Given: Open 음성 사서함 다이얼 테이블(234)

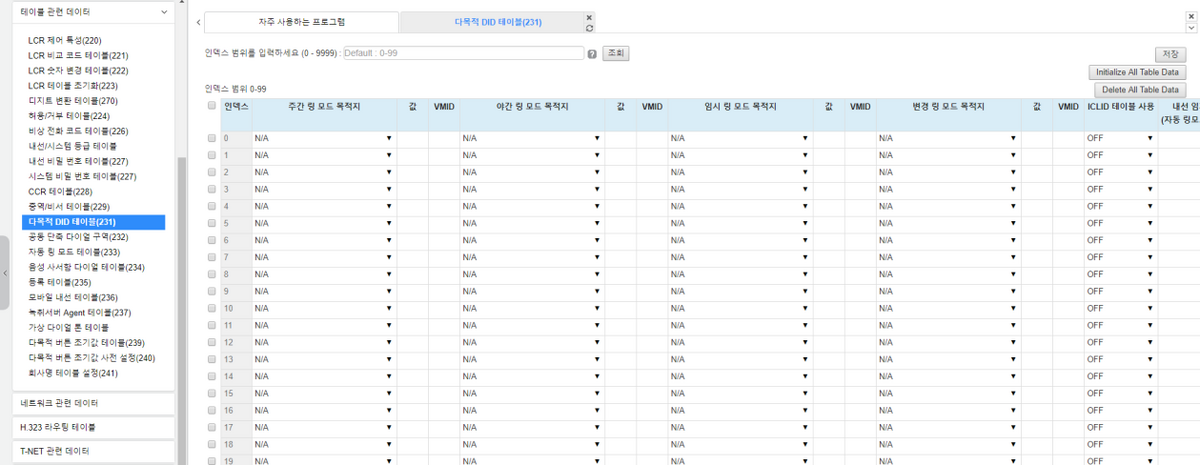Looking at the screenshot, I should click(x=86, y=267).
